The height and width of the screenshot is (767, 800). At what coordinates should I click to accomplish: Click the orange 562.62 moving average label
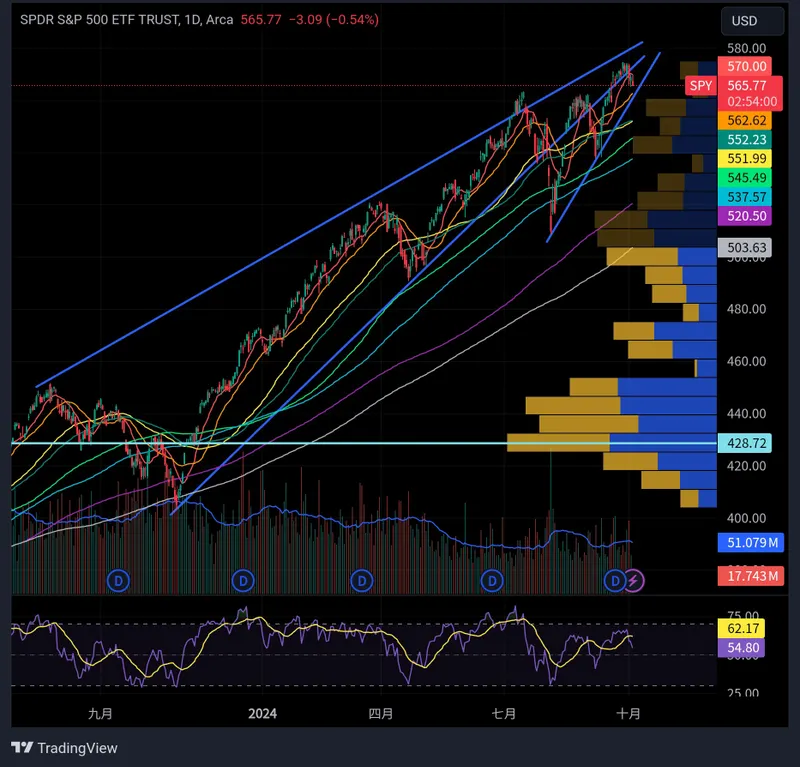(x=745, y=120)
